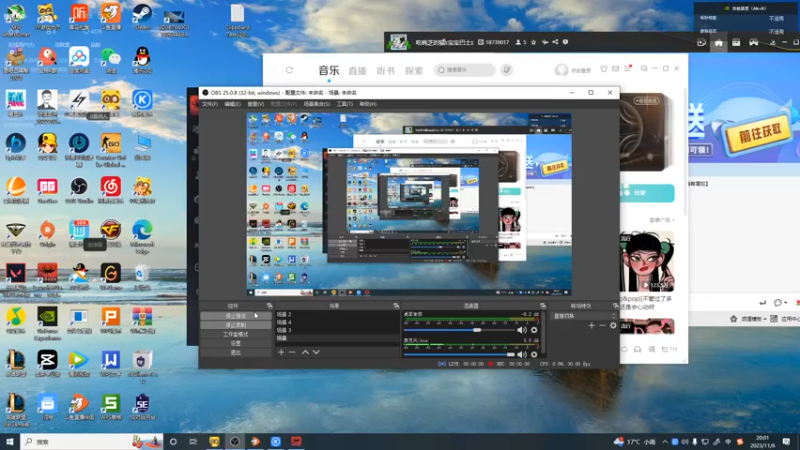The height and width of the screenshot is (450, 800).
Task: Click the voice recognition microphone icon in music player
Action: (506, 70)
